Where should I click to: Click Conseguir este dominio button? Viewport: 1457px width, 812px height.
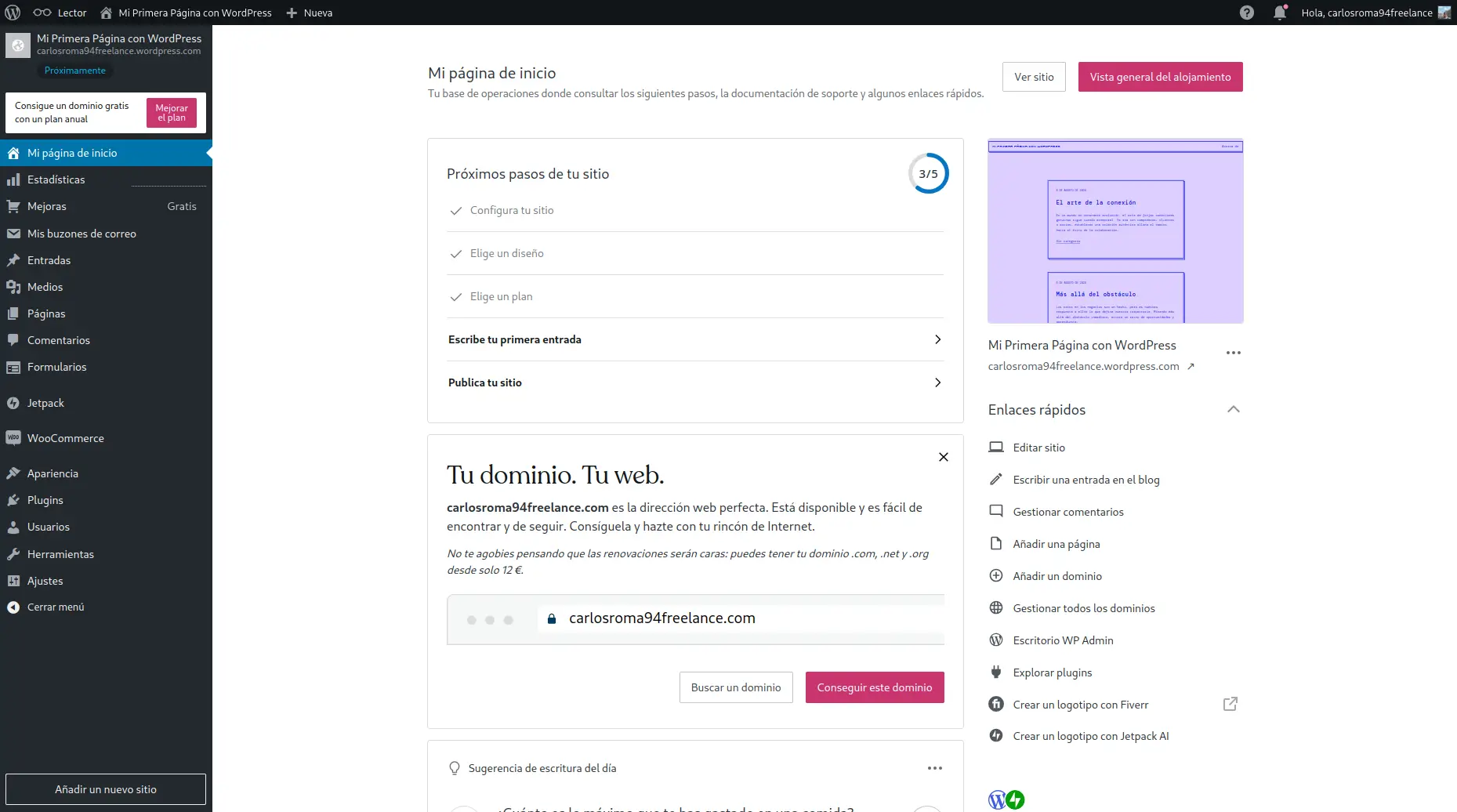(x=875, y=687)
